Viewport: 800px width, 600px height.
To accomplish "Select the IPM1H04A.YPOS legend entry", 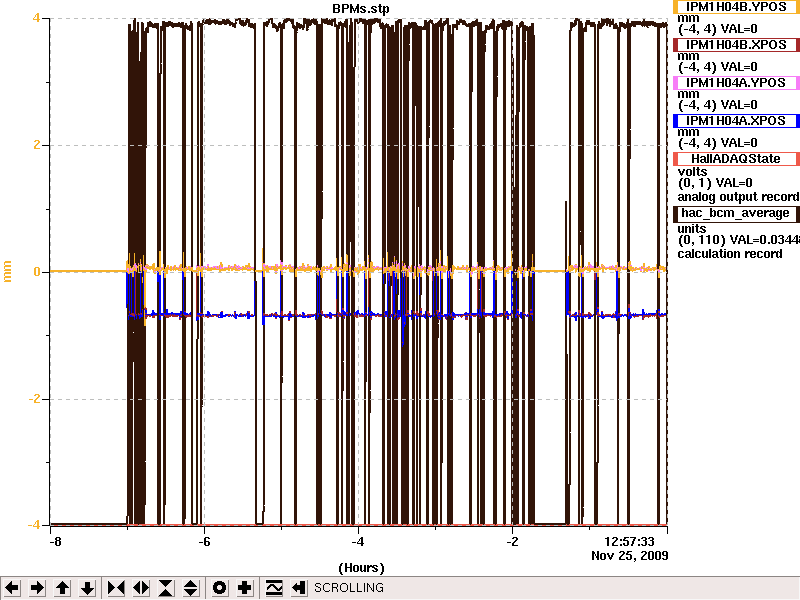I will click(x=736, y=83).
